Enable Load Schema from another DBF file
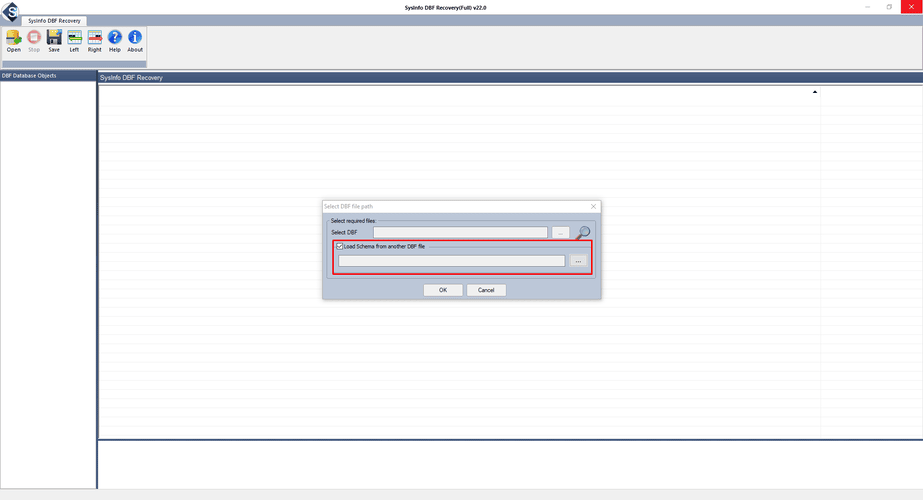Screen dimensions: 923x500 pyautogui.click(x=340, y=247)
